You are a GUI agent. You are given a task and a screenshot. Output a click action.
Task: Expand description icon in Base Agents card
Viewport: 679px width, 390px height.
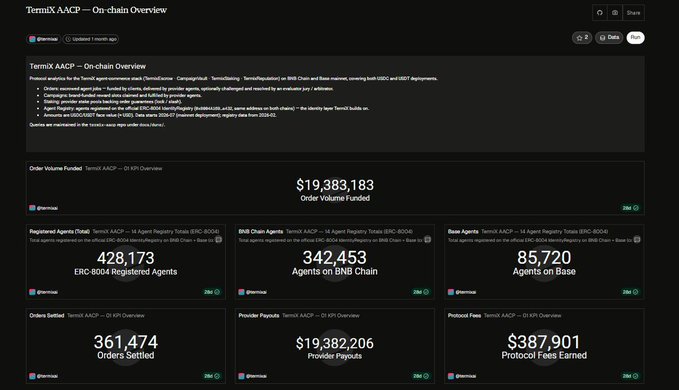click(637, 239)
